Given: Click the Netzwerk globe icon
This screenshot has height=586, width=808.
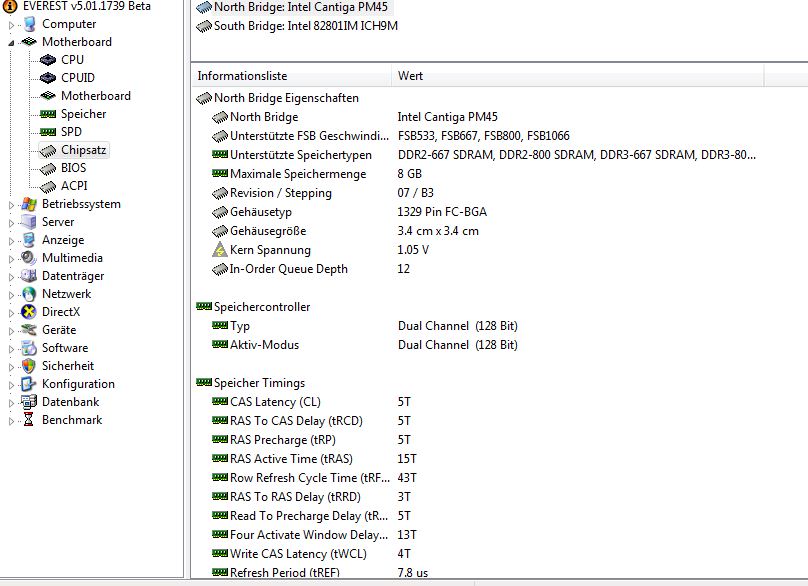Looking at the screenshot, I should pos(29,294).
